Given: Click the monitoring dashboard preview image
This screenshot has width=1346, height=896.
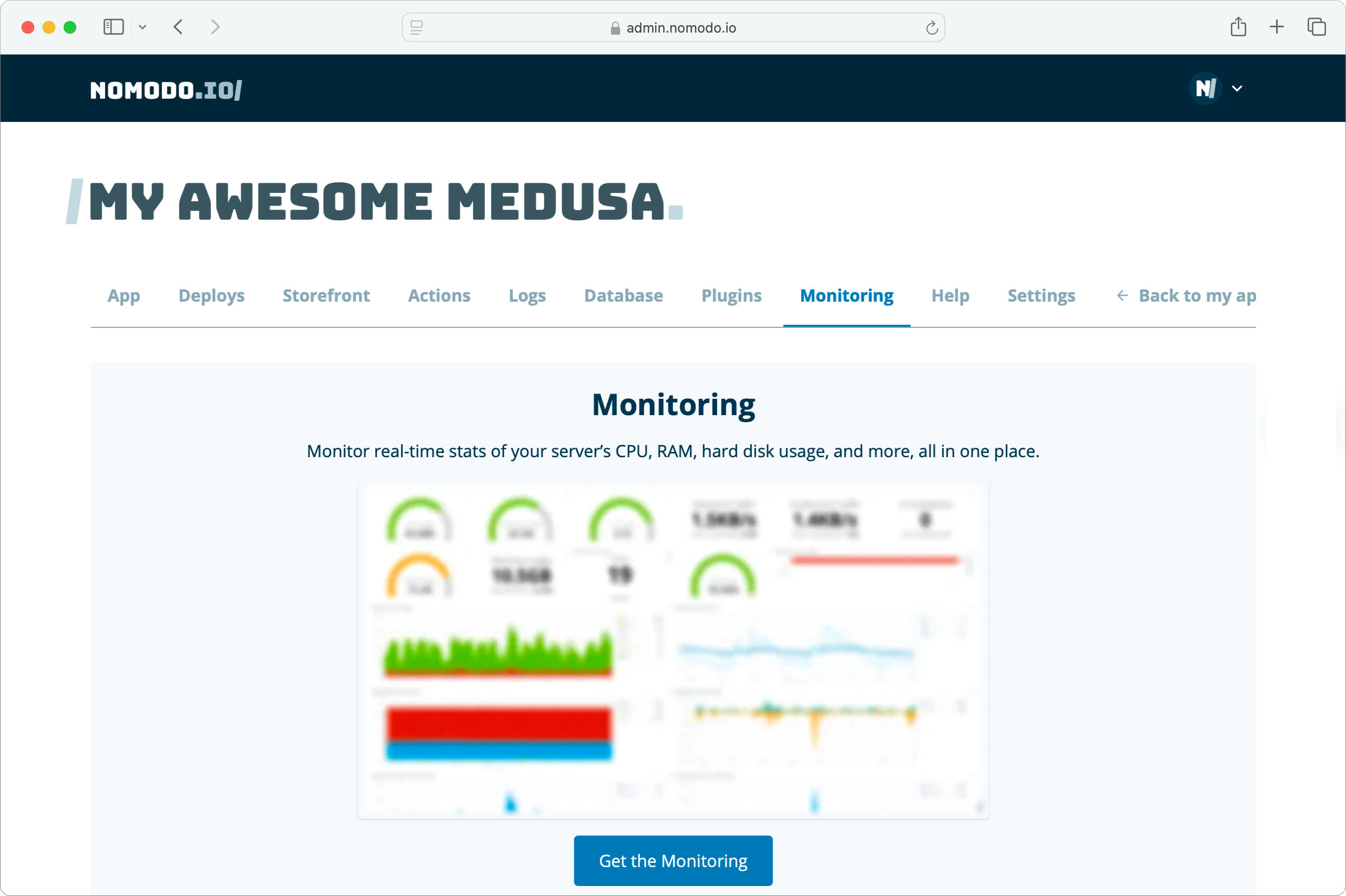Looking at the screenshot, I should tap(672, 648).
